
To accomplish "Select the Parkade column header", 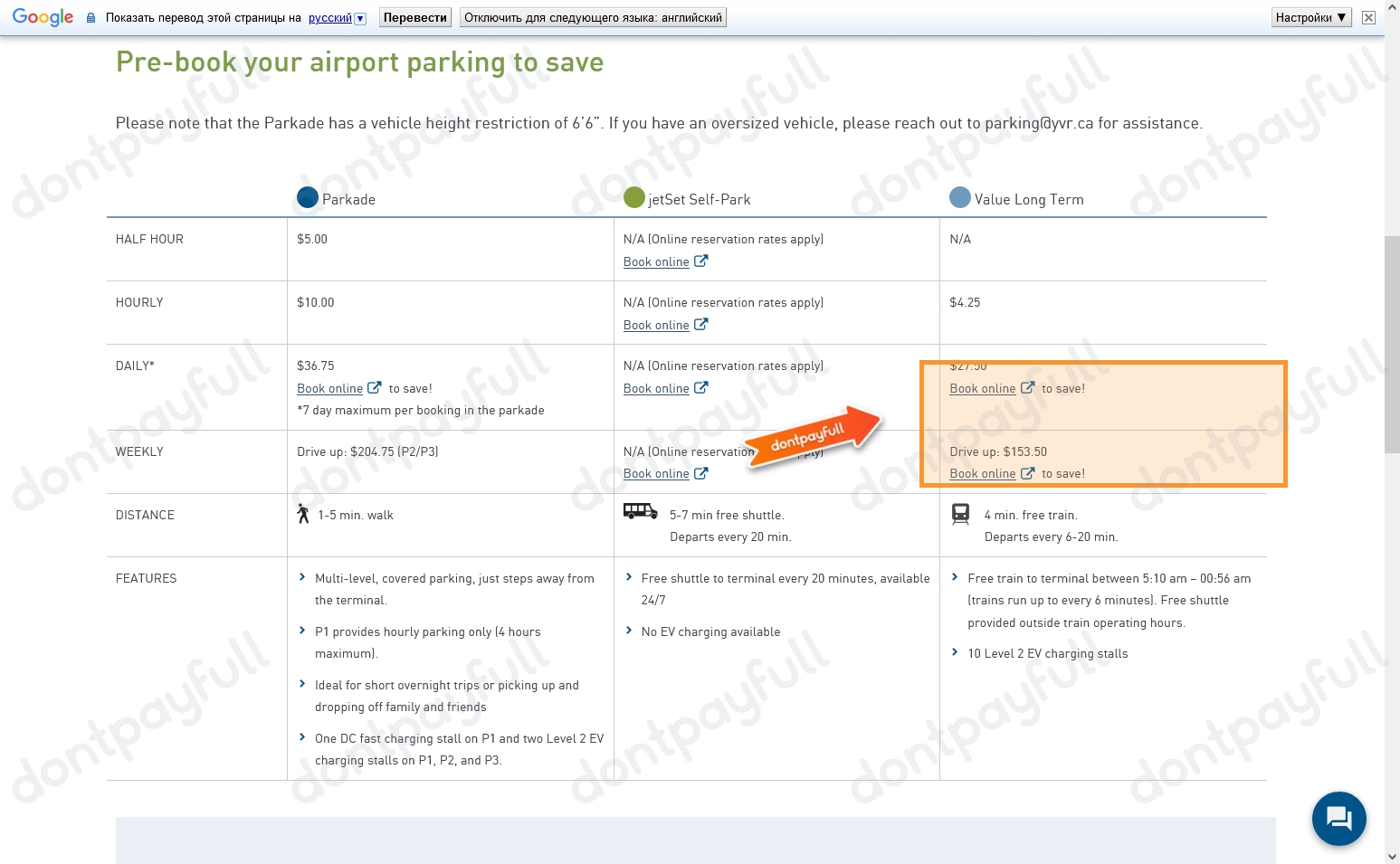I will pos(348,198).
